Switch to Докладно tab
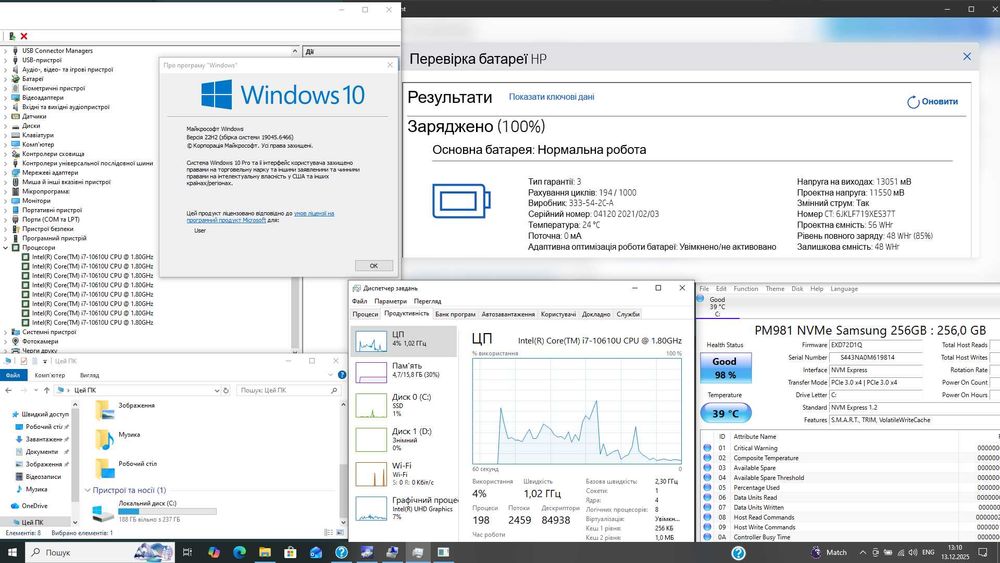This screenshot has width=1000, height=563. [x=596, y=314]
